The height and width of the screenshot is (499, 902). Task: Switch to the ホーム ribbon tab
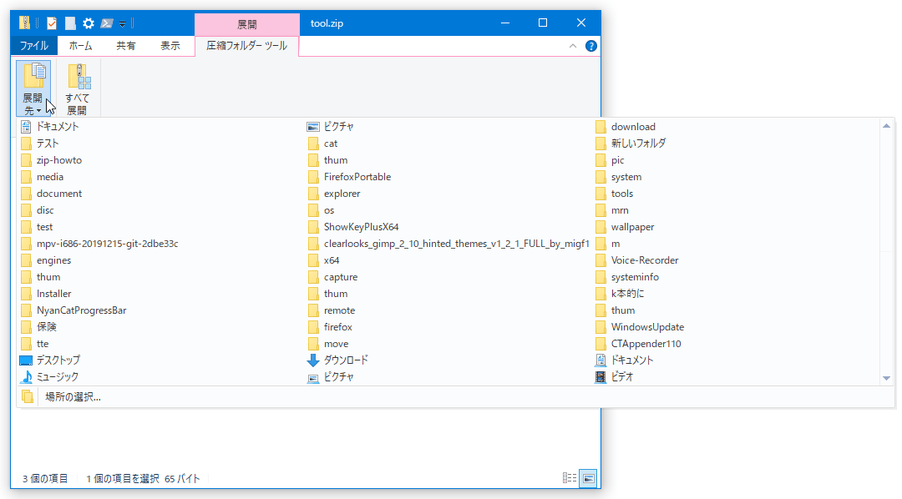(x=81, y=46)
